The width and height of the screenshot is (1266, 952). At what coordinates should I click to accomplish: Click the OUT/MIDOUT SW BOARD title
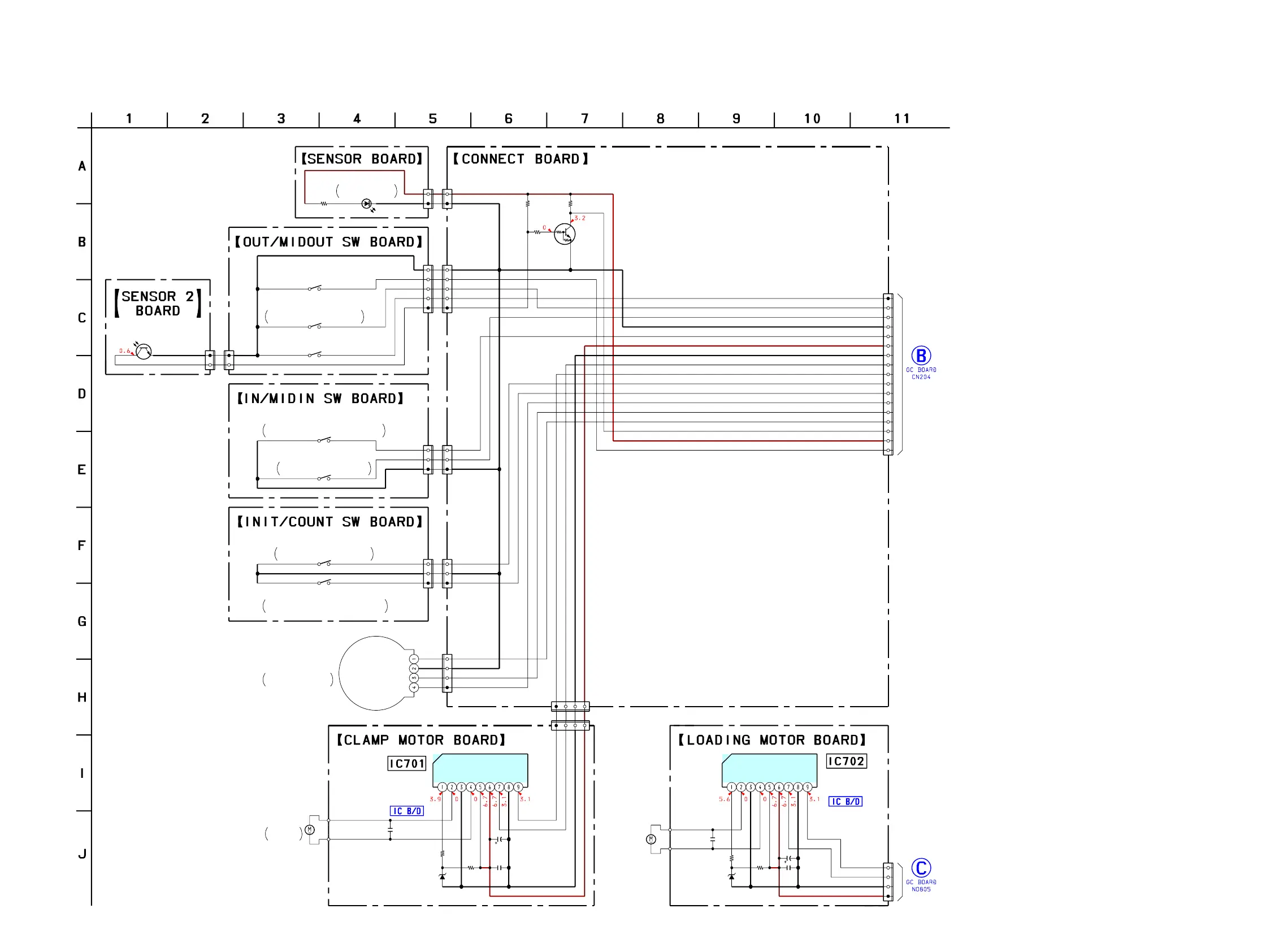click(328, 242)
